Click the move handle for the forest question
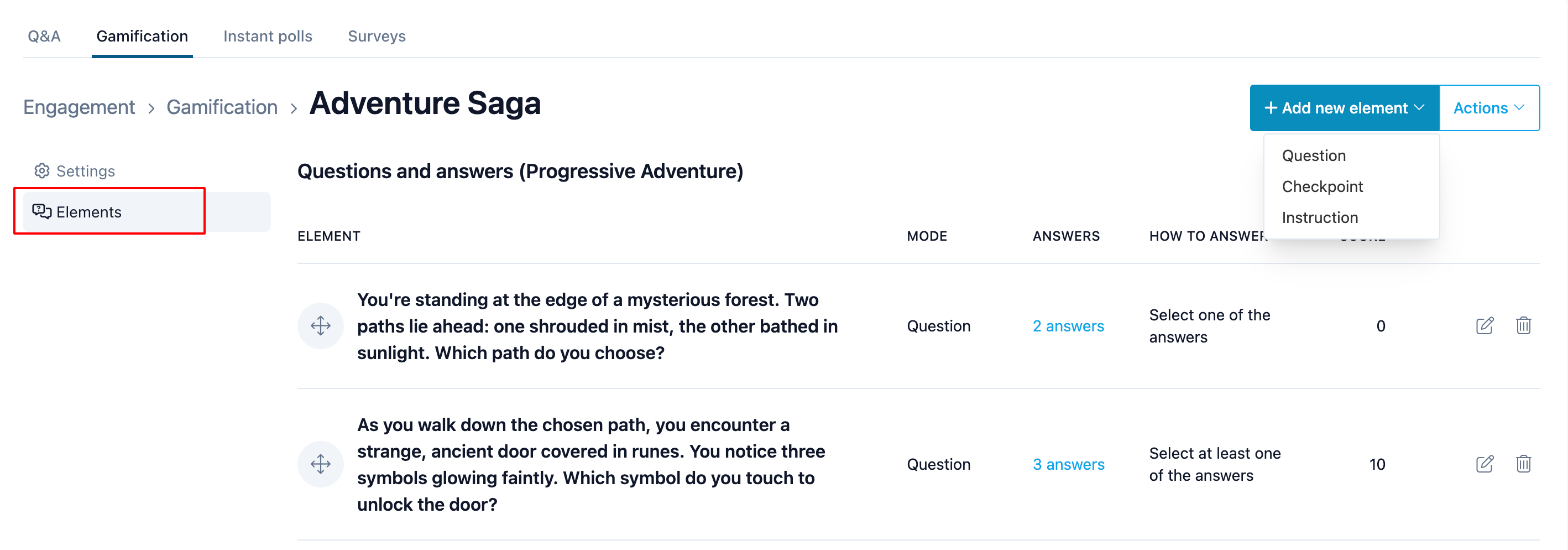This screenshot has width=1568, height=550. [320, 326]
